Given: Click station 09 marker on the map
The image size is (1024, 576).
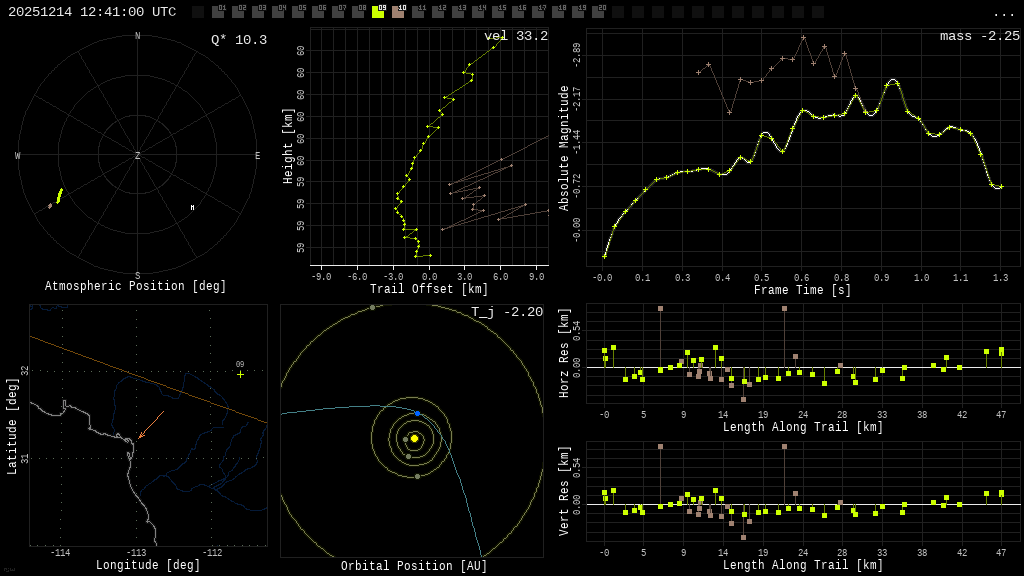Looking at the screenshot, I should pyautogui.click(x=240, y=374).
